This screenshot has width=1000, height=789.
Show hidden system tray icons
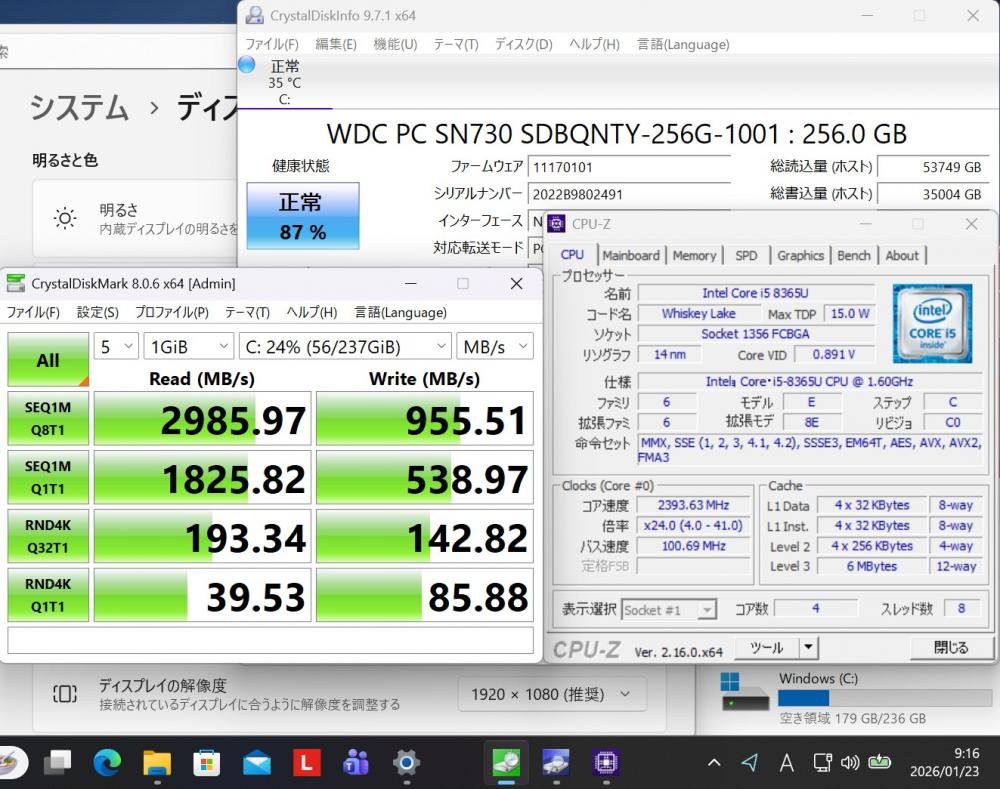[713, 763]
